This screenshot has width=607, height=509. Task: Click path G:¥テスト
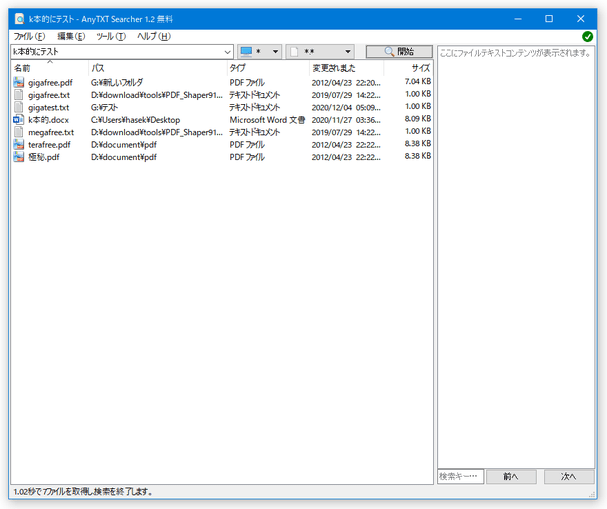104,107
